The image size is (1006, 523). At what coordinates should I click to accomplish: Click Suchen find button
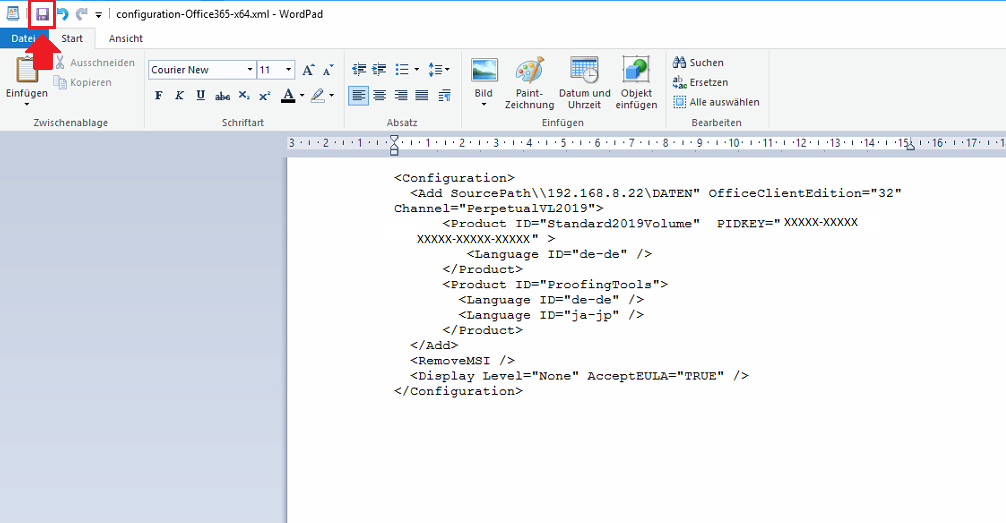coord(698,62)
